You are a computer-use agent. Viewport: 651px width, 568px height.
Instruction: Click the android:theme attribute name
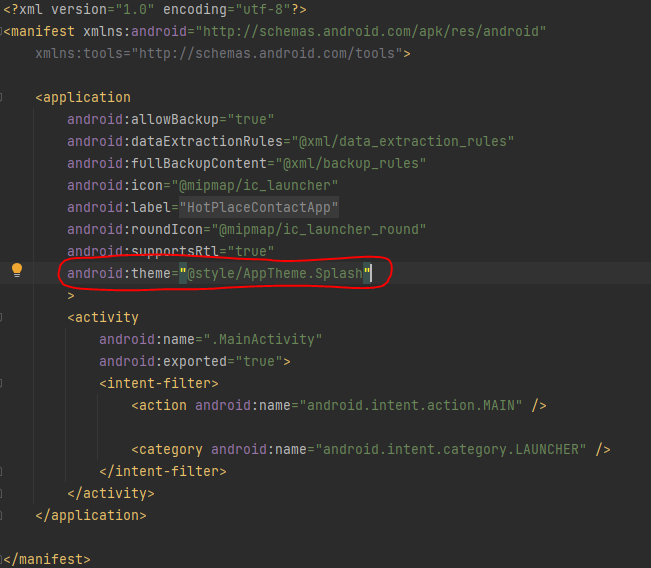119,274
